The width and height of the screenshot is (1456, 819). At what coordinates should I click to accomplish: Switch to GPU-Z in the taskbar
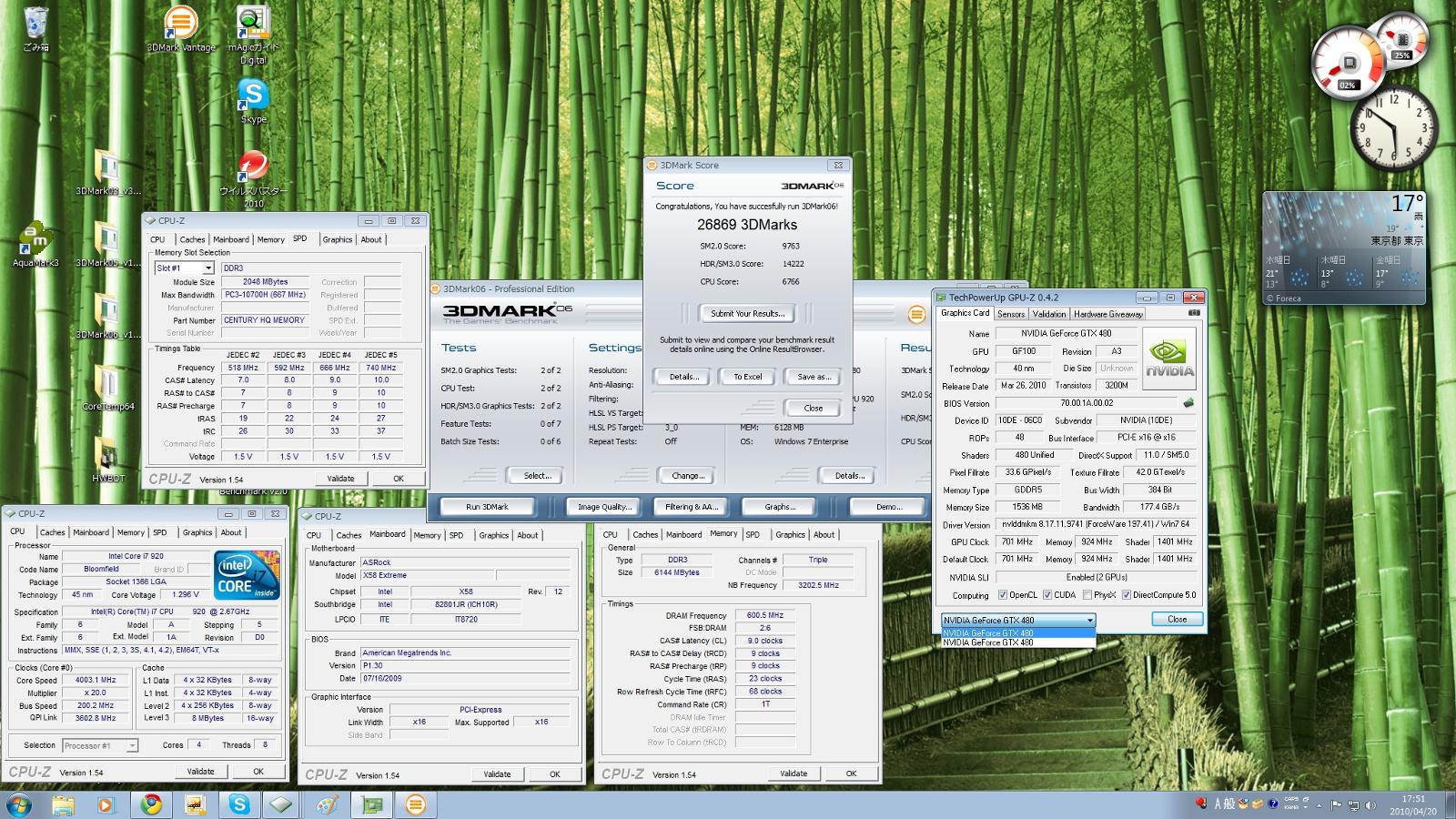point(371,804)
